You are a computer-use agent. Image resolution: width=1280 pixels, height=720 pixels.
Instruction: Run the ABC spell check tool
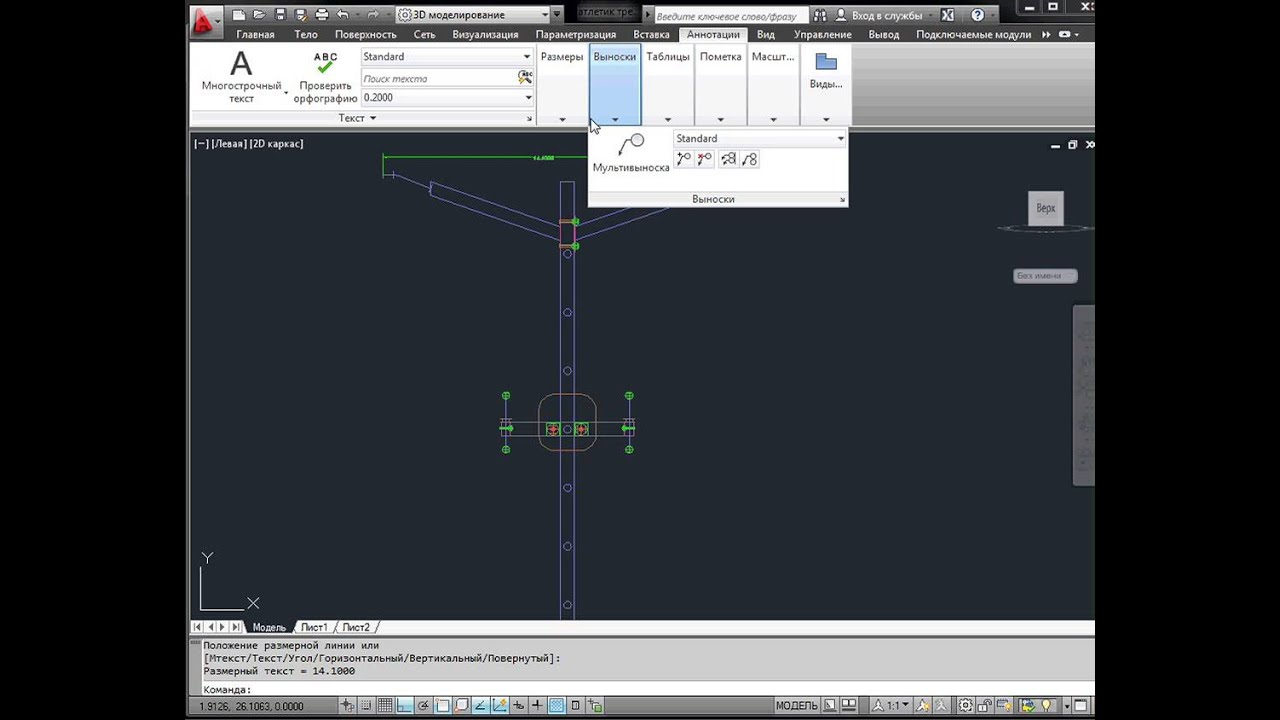[x=325, y=77]
